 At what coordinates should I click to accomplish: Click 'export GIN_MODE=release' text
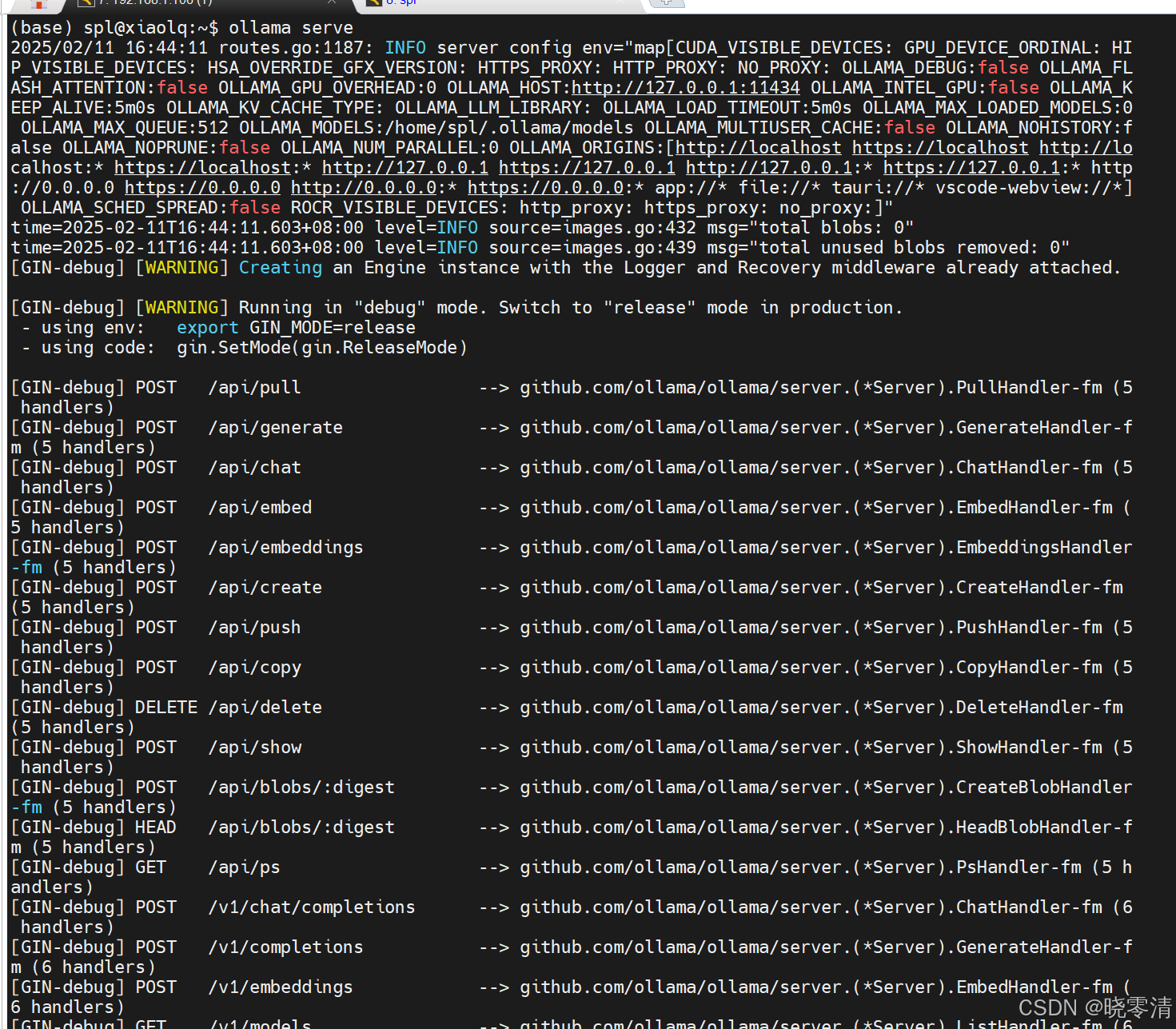[x=296, y=328]
